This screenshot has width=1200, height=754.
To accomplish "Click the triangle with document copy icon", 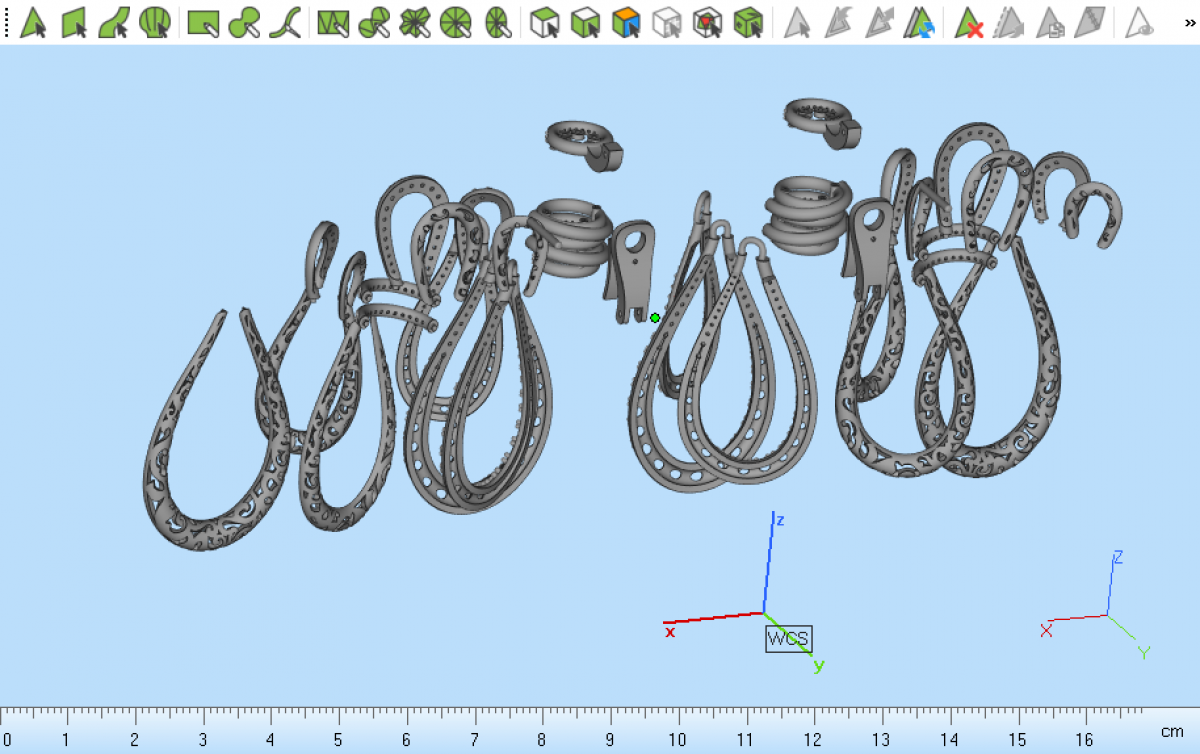I will click(x=1050, y=22).
